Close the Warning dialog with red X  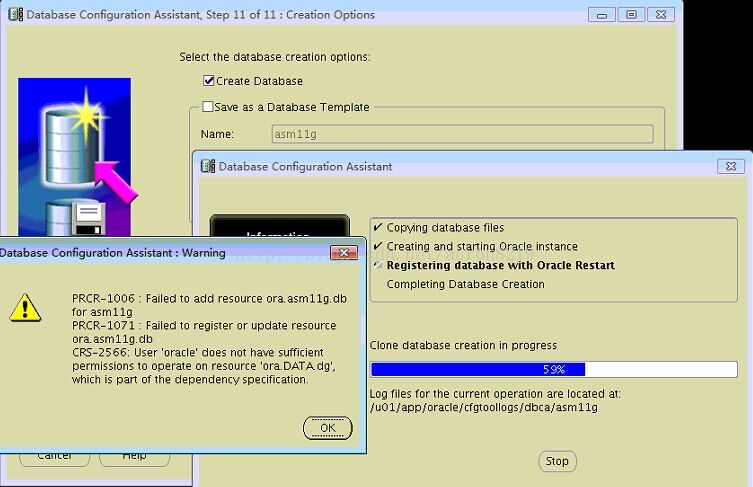344,253
